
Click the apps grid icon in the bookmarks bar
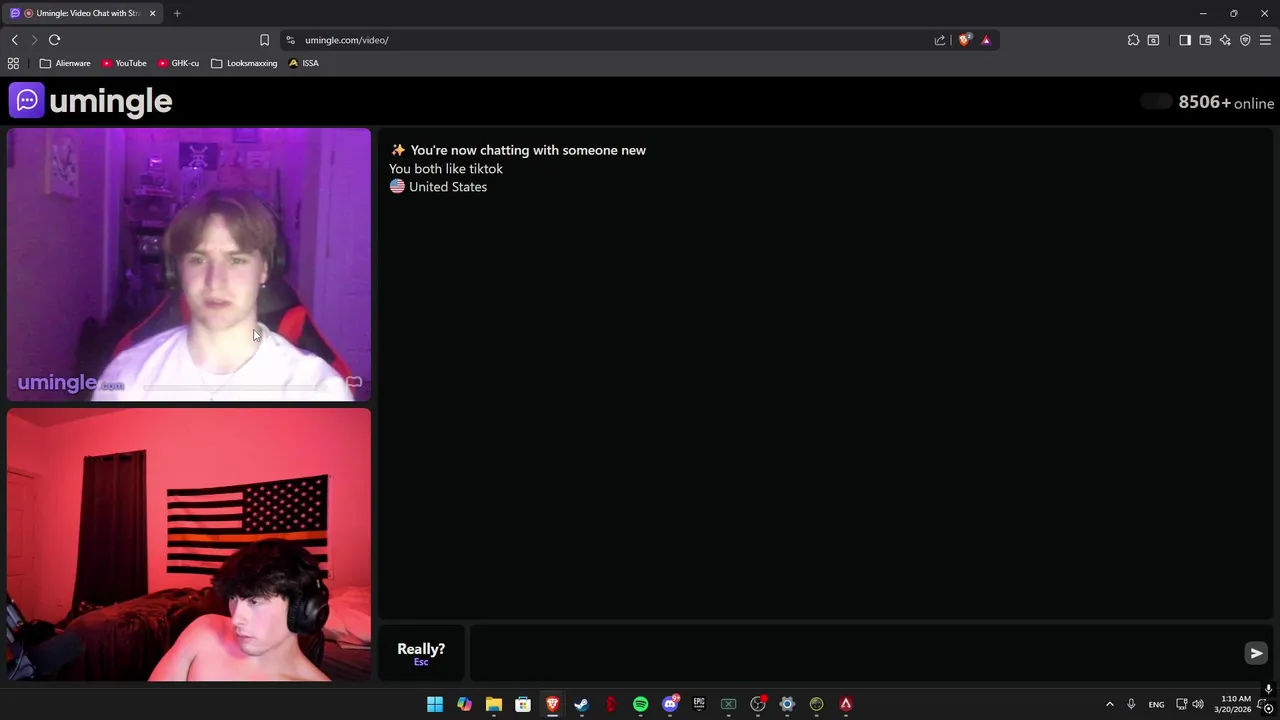click(13, 63)
